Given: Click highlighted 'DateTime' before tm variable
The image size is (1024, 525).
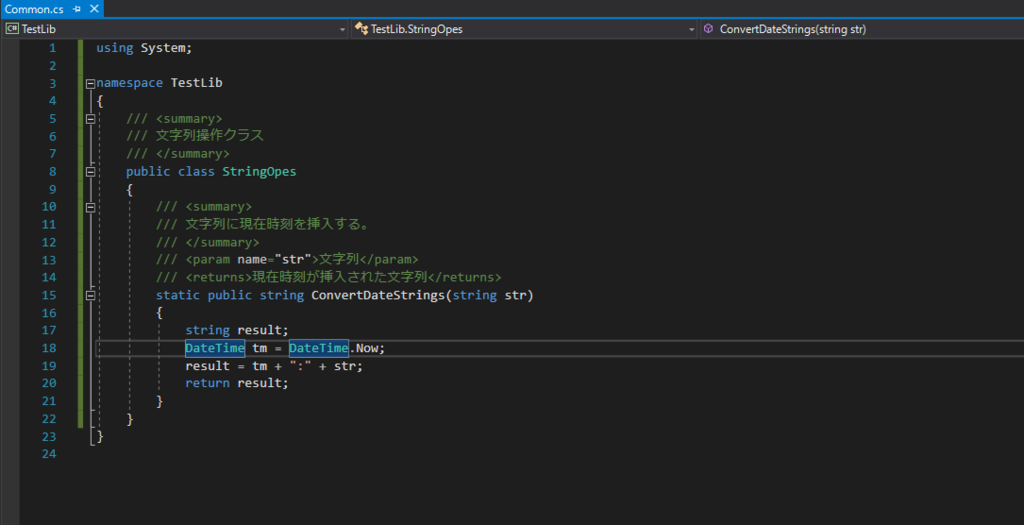Looking at the screenshot, I should (x=215, y=348).
